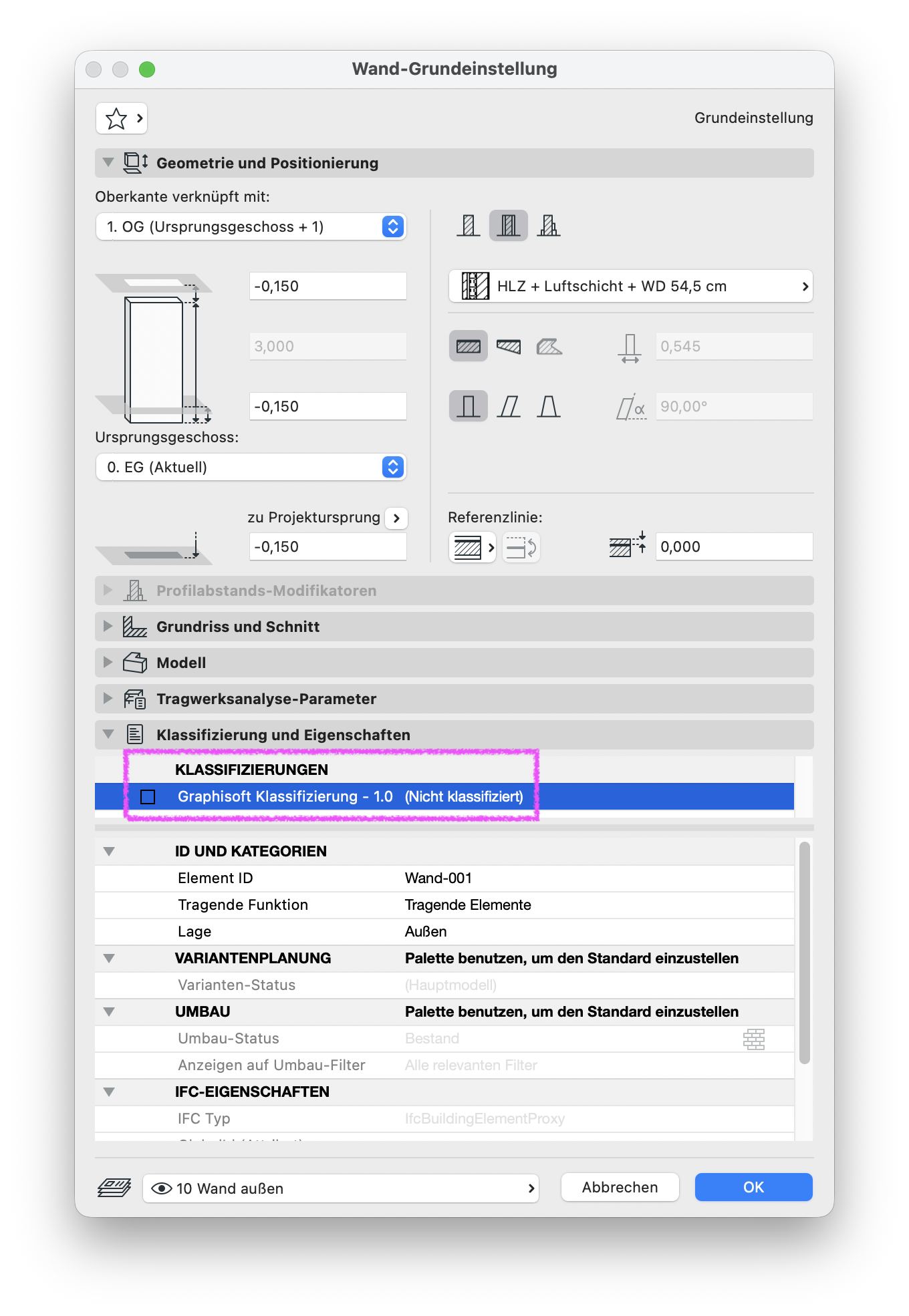Select the basic wall structure icon

pos(469,226)
